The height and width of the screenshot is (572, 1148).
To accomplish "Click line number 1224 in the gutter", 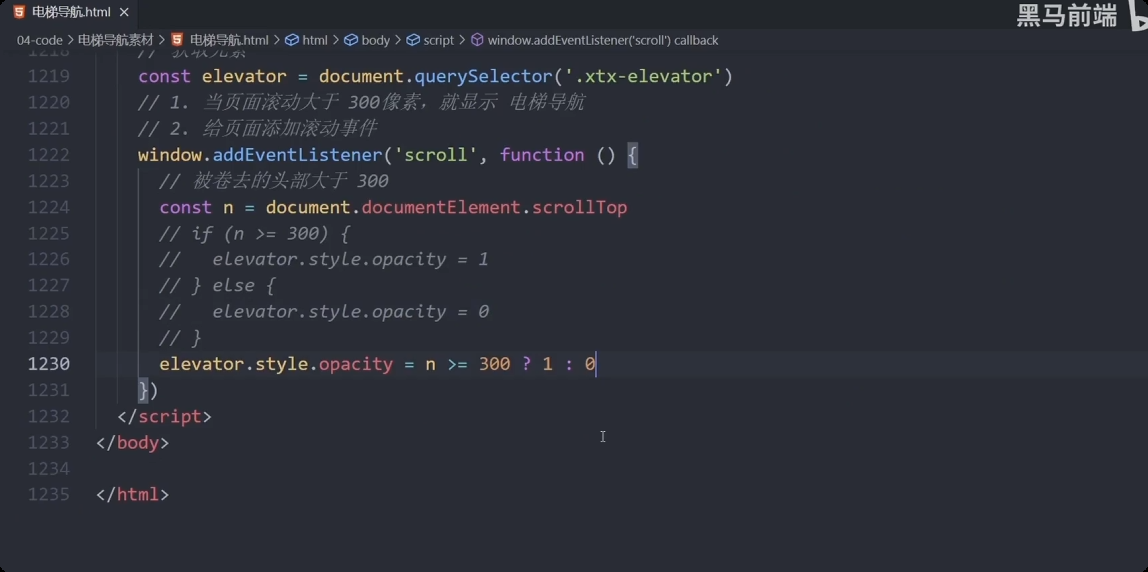I will 49,207.
